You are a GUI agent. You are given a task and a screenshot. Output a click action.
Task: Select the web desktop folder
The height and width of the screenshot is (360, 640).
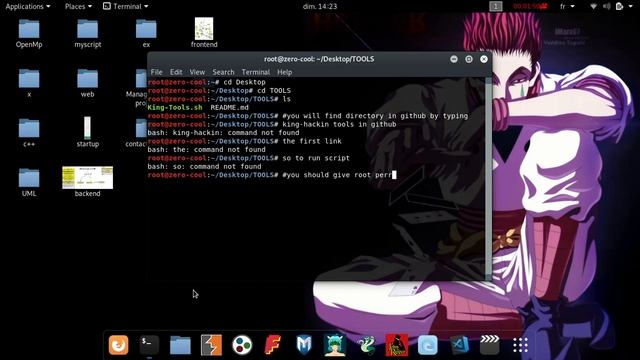[x=87, y=83]
